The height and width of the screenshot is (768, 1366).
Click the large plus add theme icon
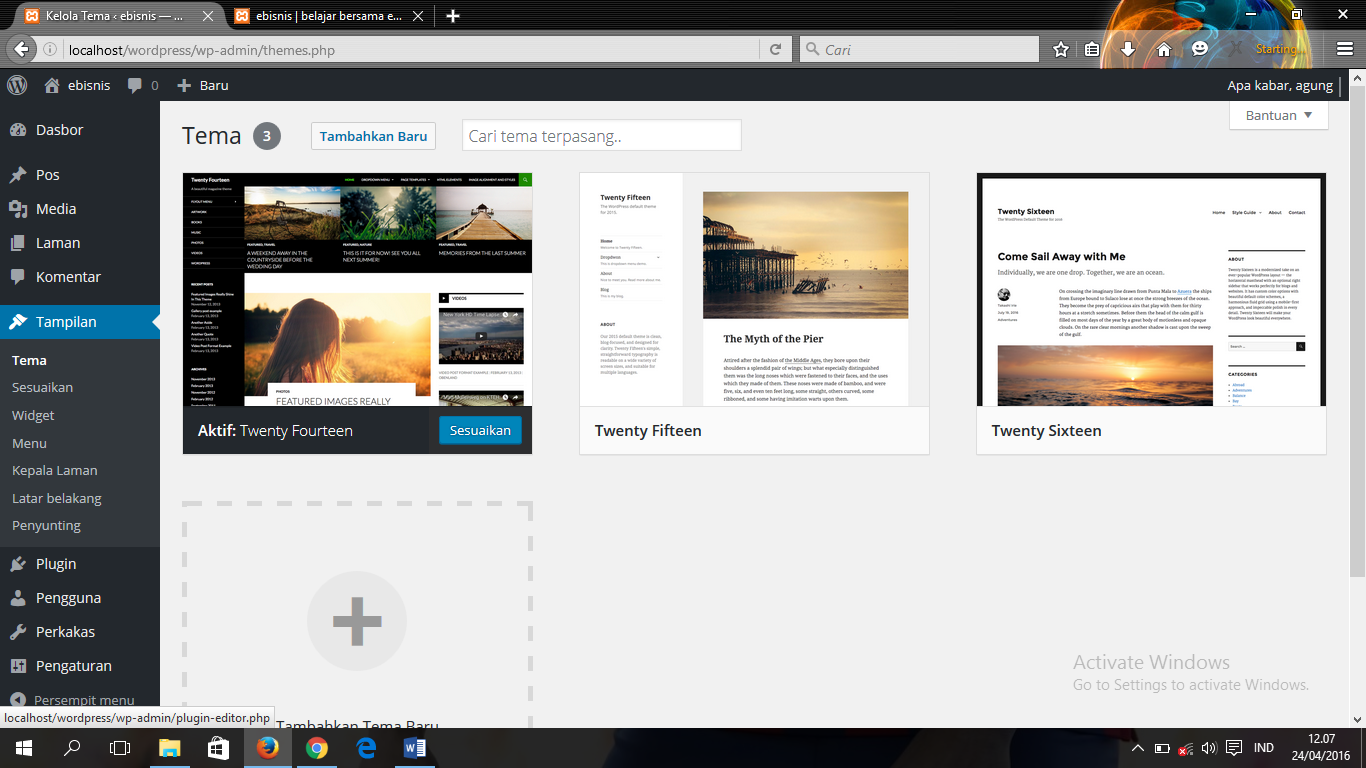click(357, 621)
